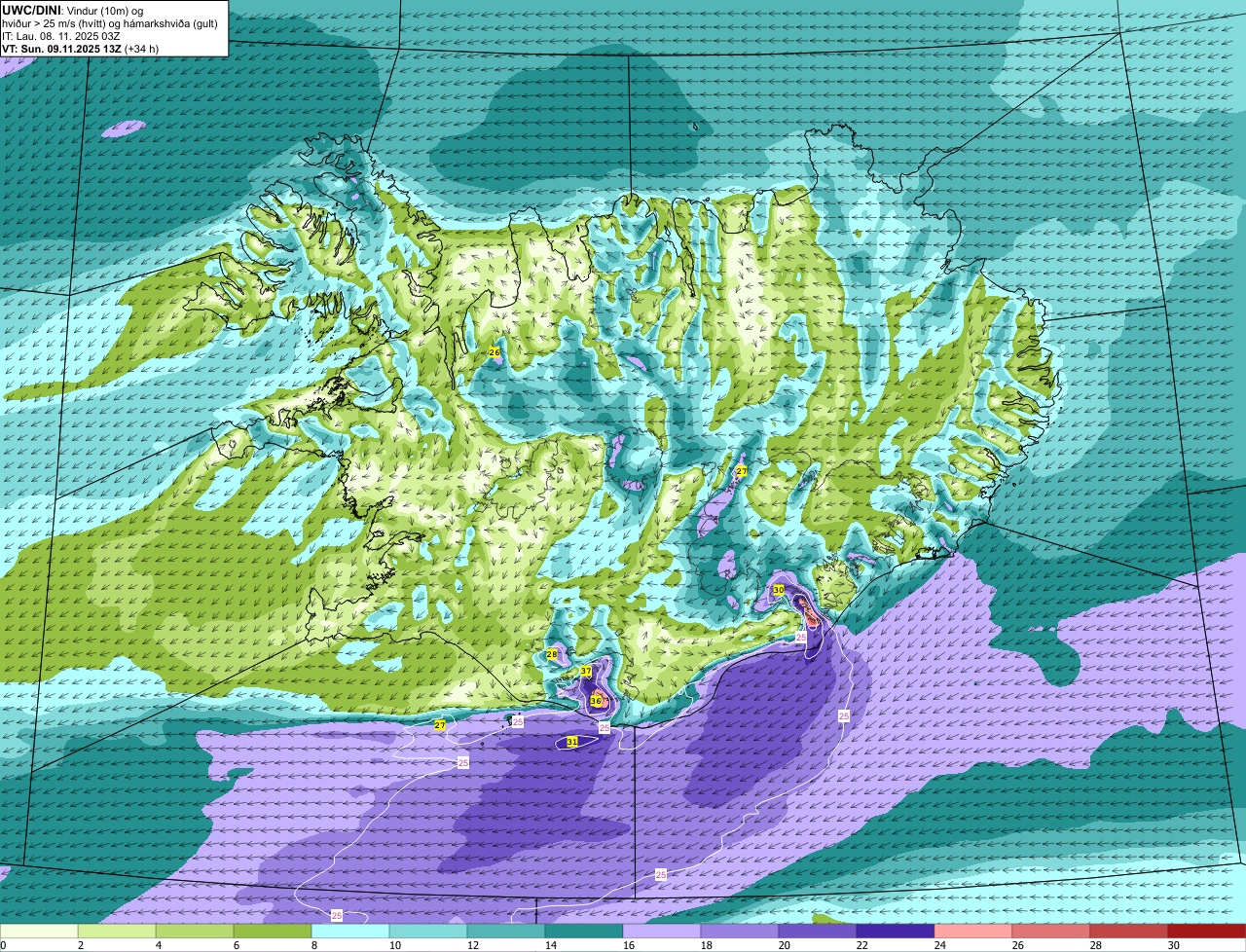
Task: Pick the 4–6 m/s green legend swatch
Action: tap(195, 932)
